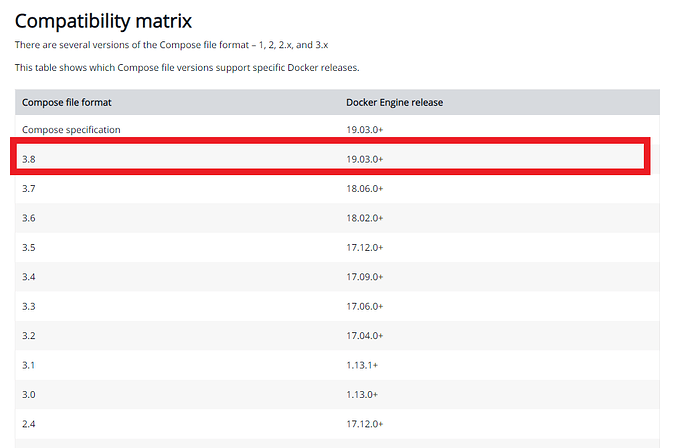The image size is (690, 448).
Task: Select the 3.7 file format cell
Action: tap(29, 188)
